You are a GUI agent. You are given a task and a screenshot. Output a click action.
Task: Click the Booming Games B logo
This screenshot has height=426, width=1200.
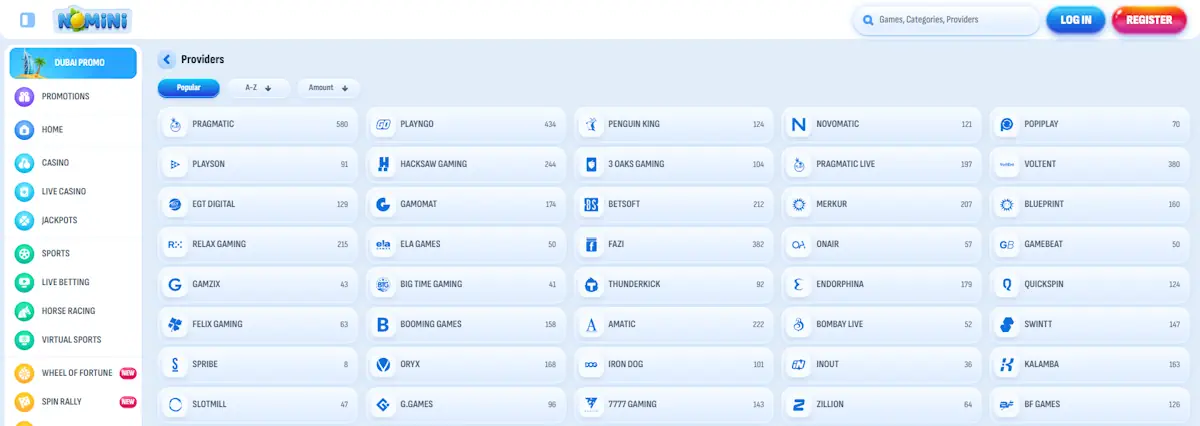[383, 325]
